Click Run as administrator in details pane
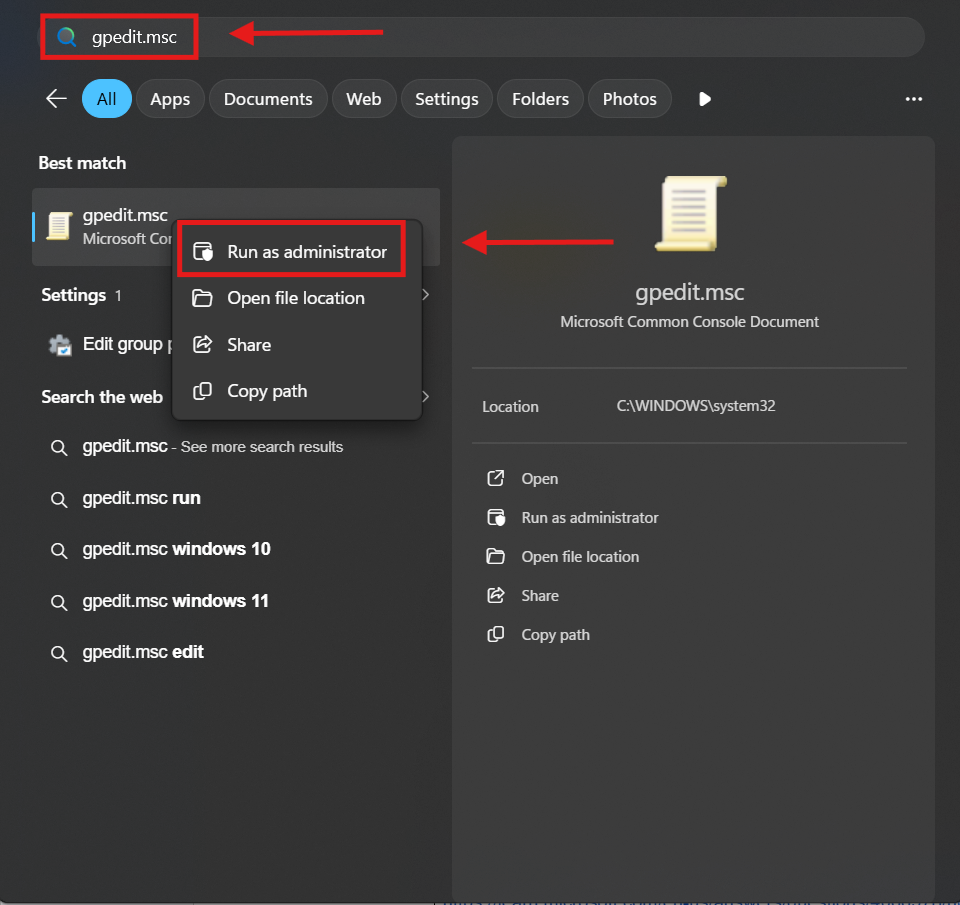The image size is (960, 905). point(590,518)
